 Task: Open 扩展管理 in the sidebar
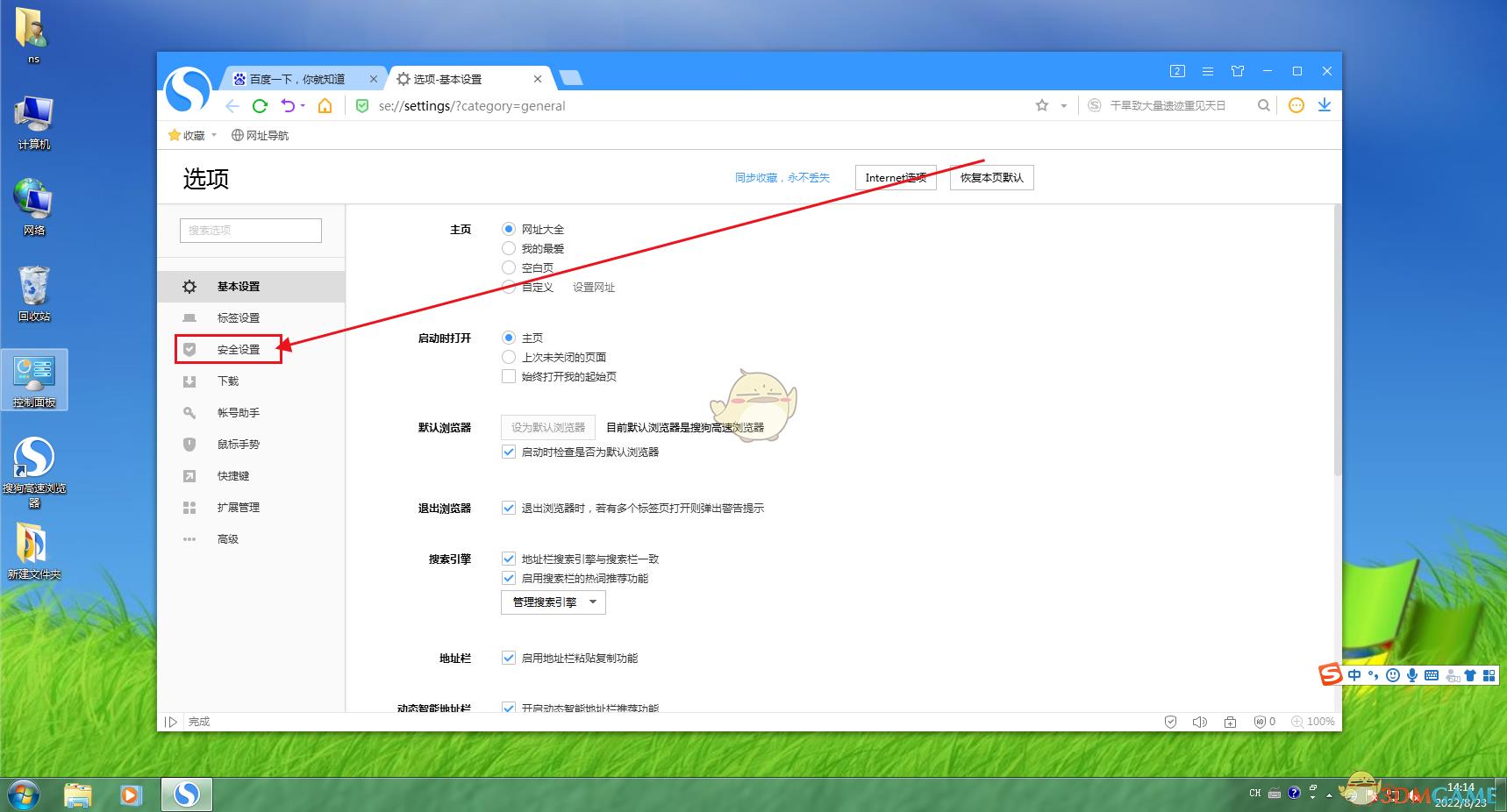point(251,508)
